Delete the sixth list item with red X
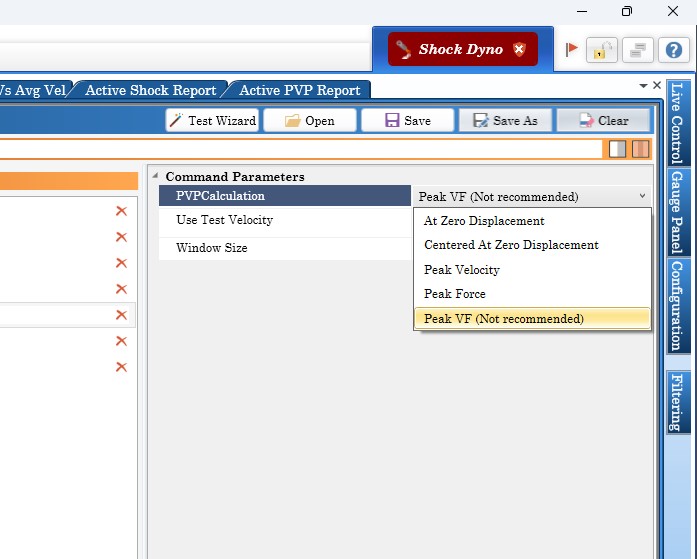 pos(121,341)
